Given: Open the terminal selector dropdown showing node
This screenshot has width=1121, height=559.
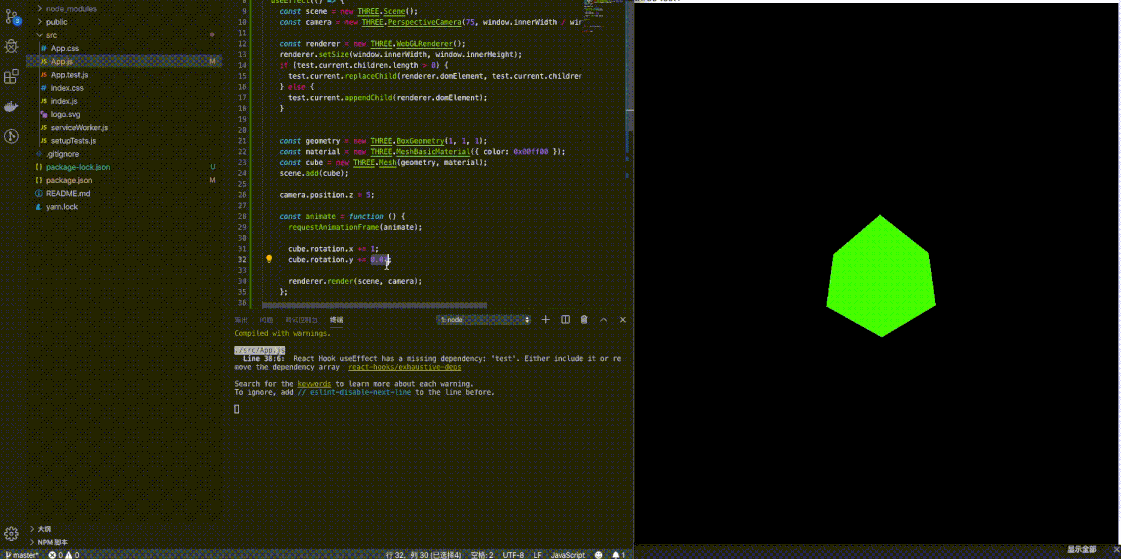Looking at the screenshot, I should pos(485,320).
